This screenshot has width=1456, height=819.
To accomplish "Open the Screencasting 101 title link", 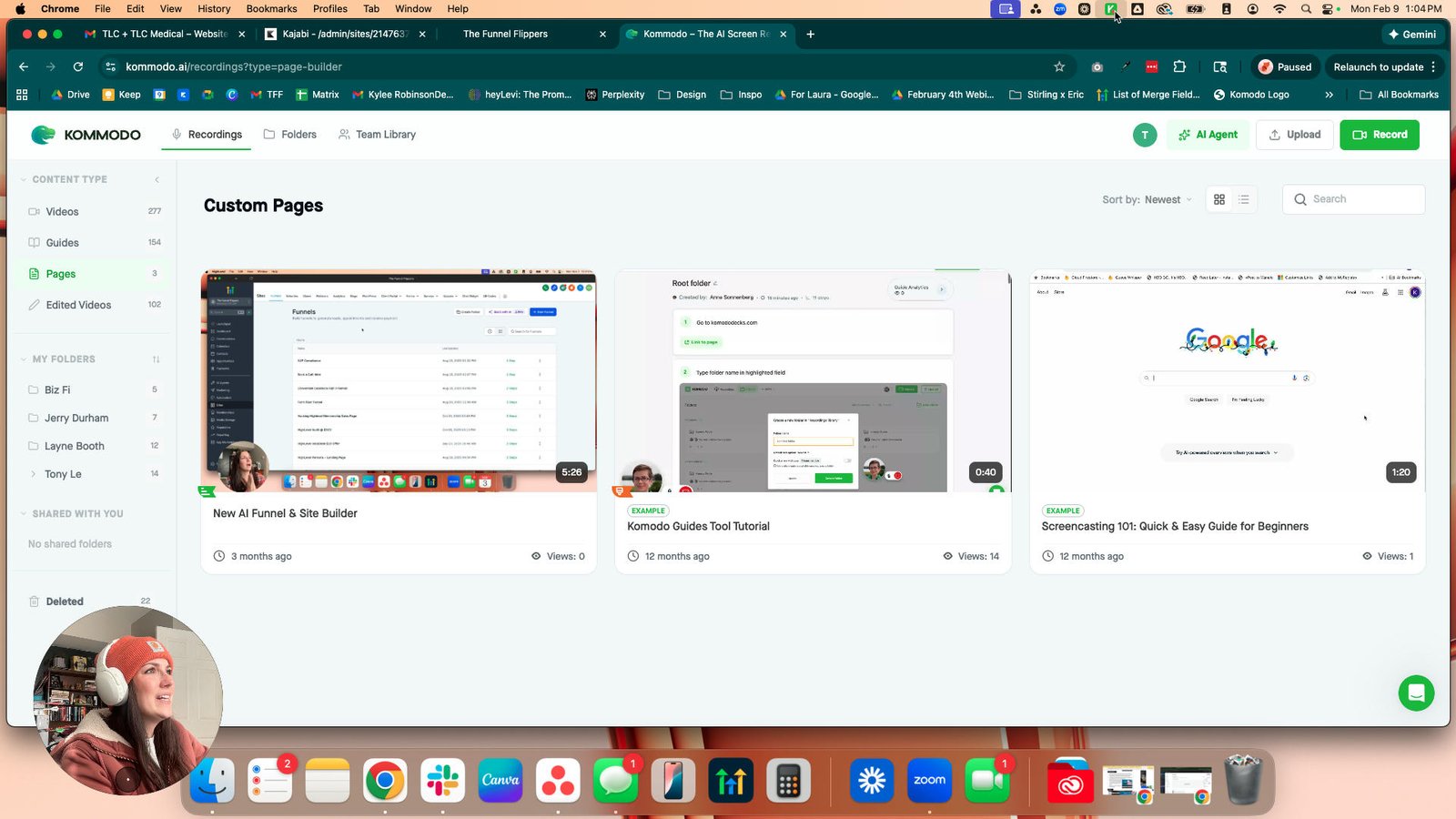I will 1175,526.
